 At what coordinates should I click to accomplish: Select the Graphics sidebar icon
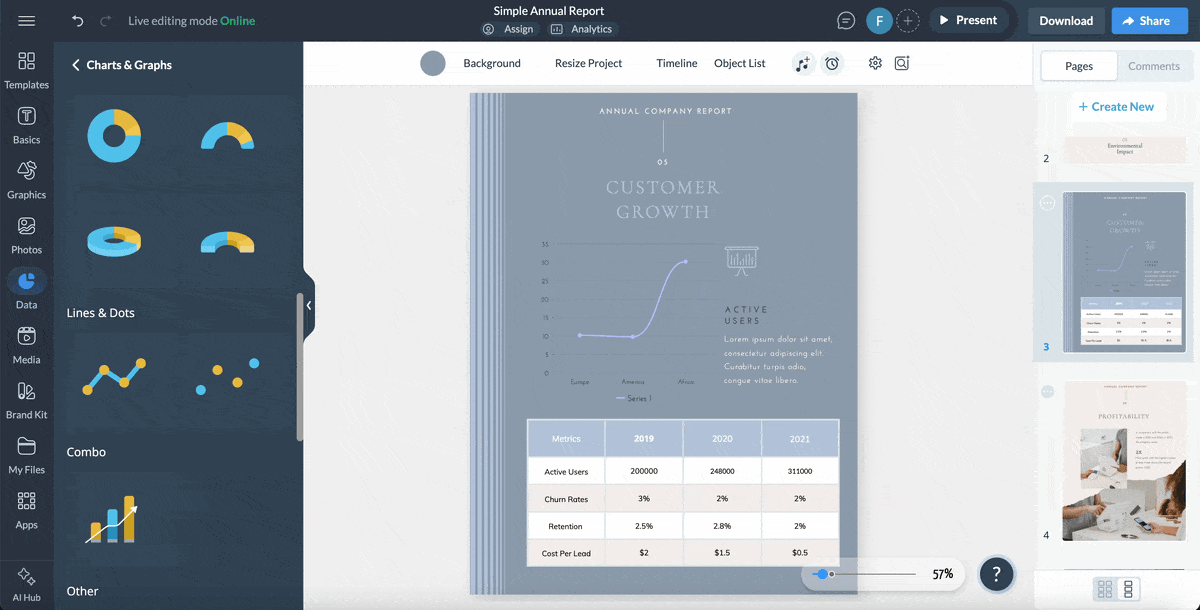[26, 180]
